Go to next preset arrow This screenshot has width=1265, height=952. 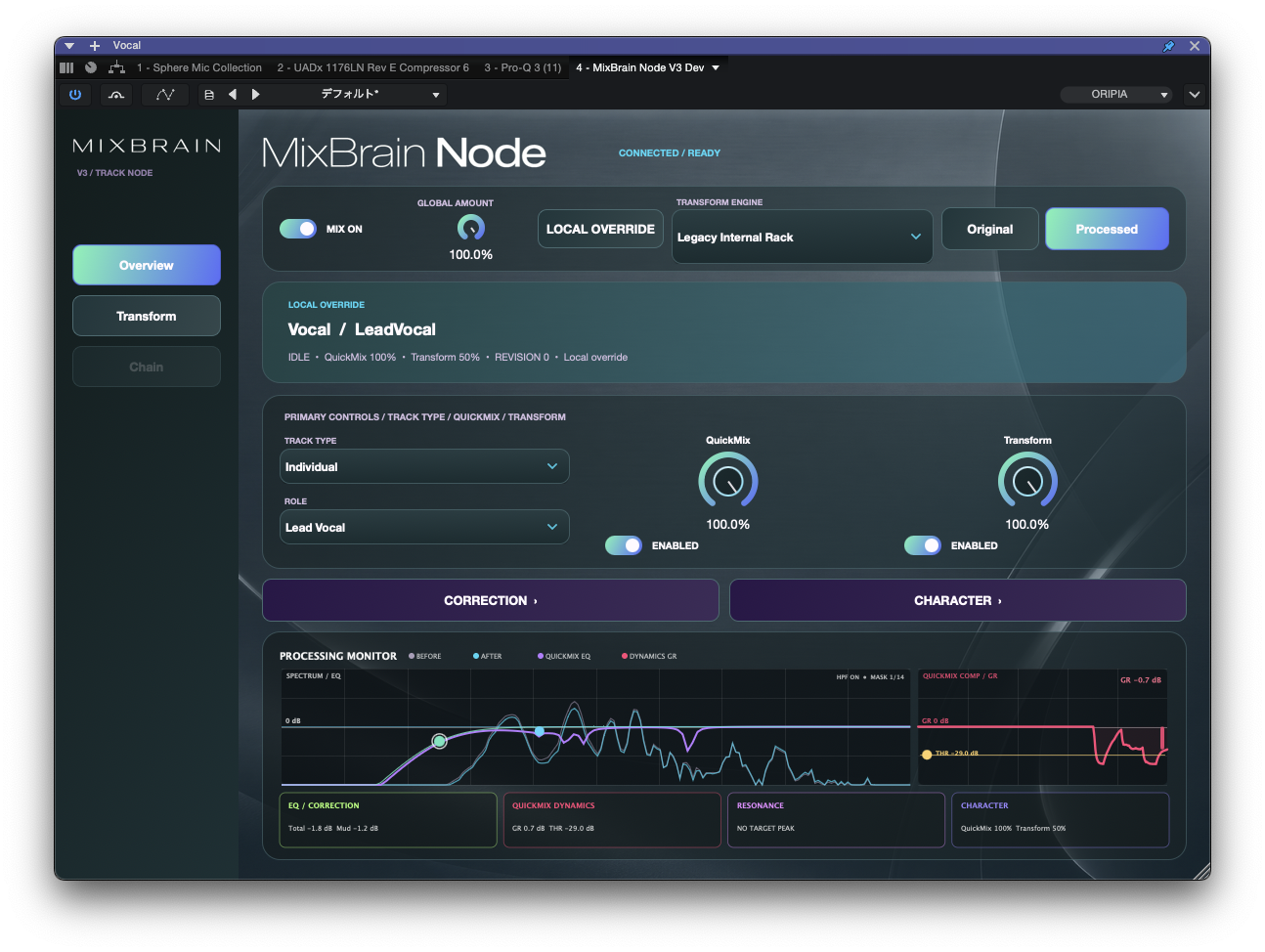point(256,95)
